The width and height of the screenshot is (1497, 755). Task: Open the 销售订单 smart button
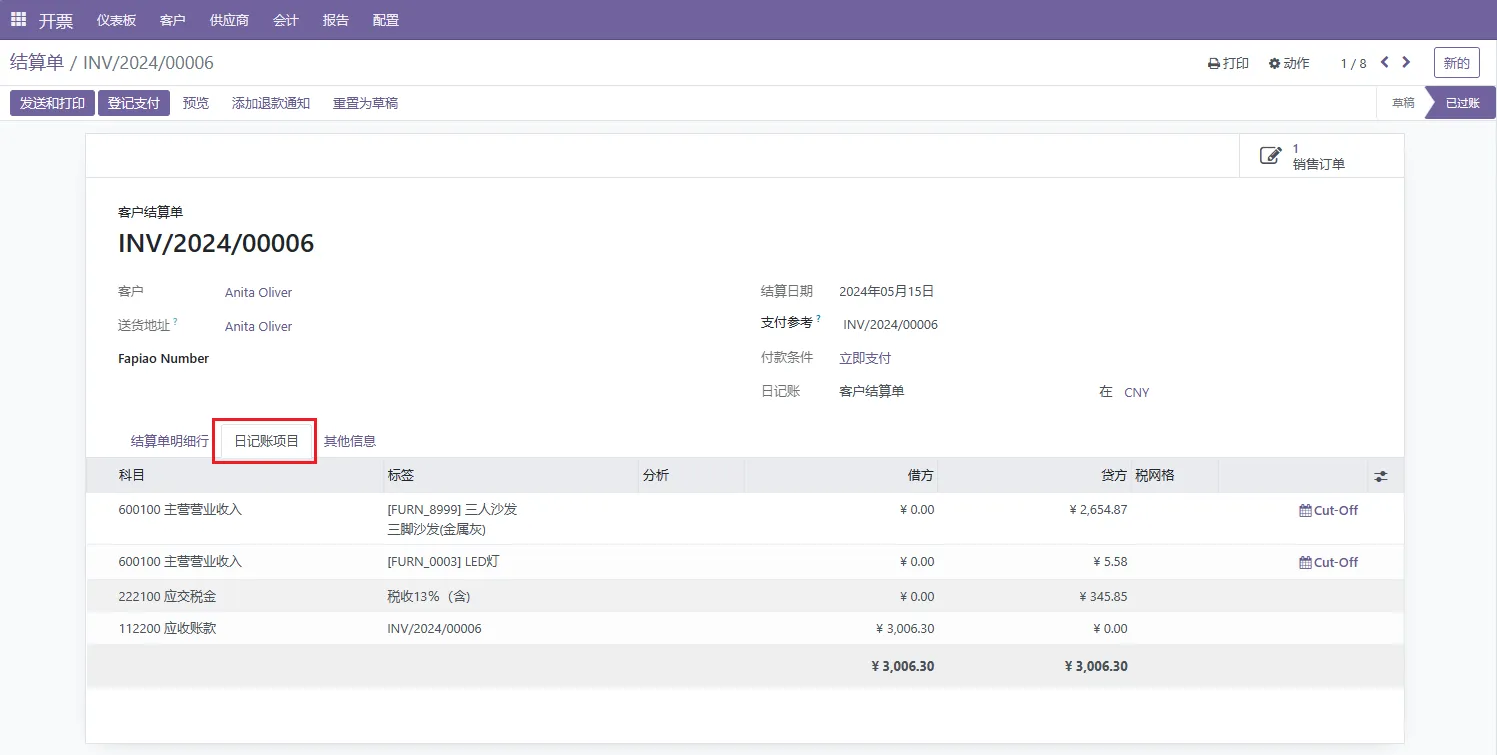pos(1321,156)
